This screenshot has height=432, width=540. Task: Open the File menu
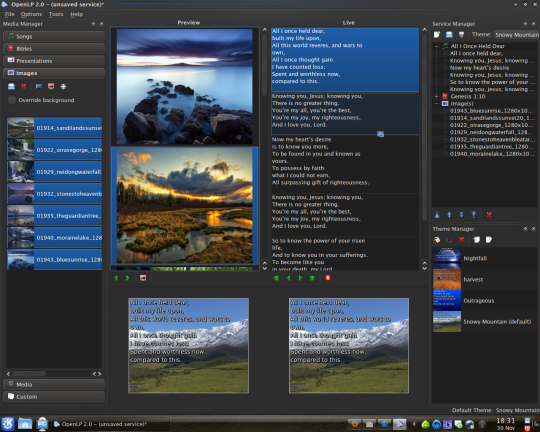pyautogui.click(x=9, y=14)
